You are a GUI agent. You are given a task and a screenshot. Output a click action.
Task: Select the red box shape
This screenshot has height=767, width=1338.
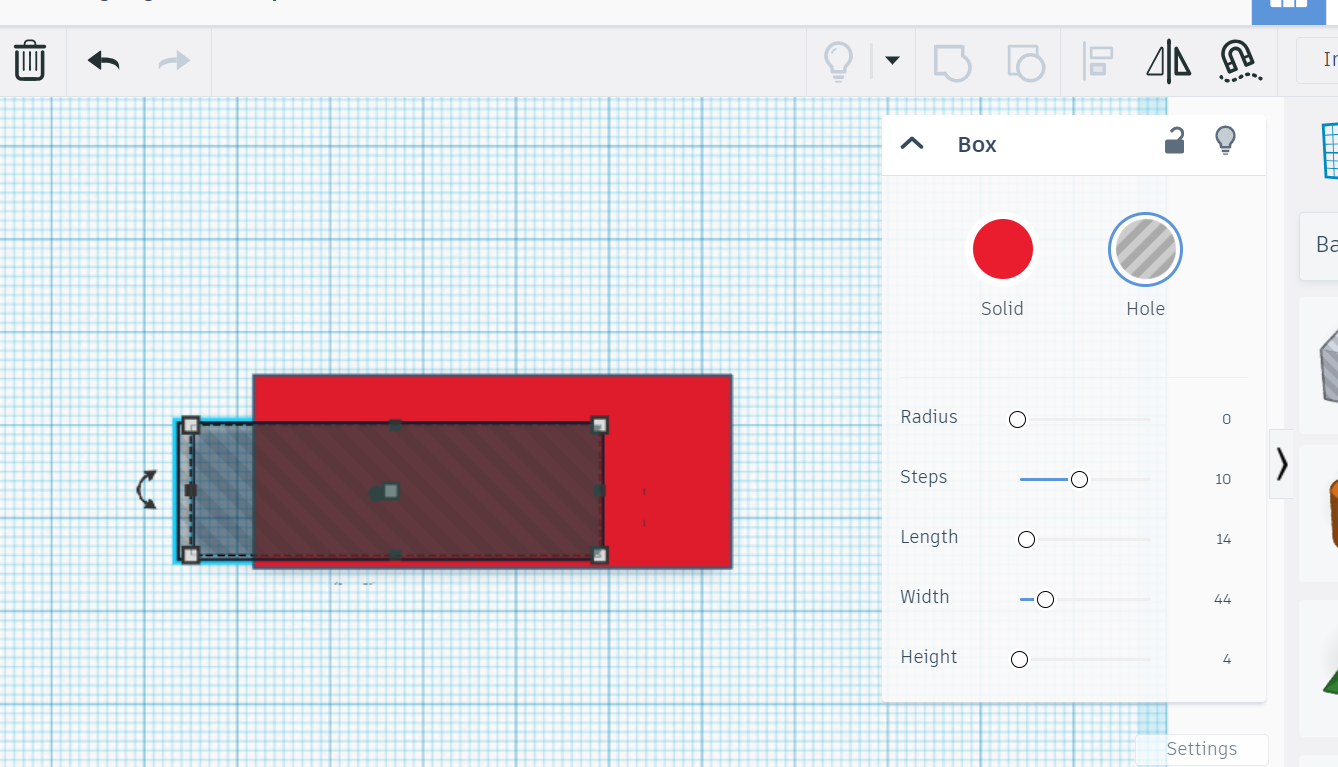pos(668,470)
